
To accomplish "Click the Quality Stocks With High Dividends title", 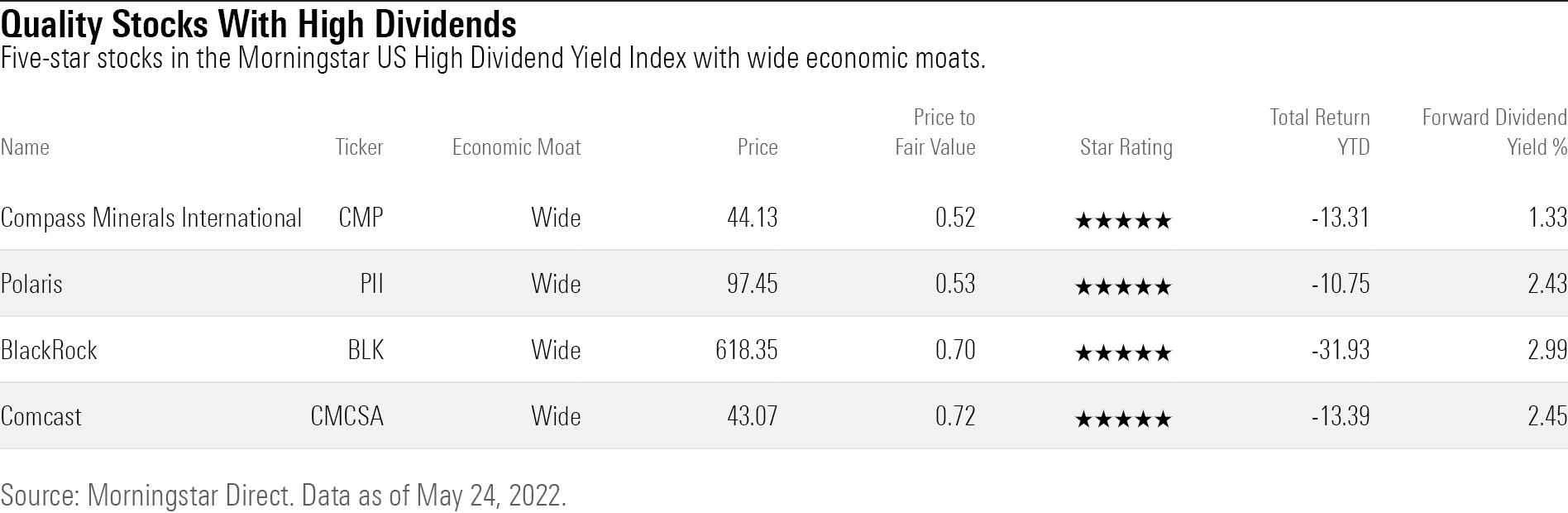I will pos(259,25).
